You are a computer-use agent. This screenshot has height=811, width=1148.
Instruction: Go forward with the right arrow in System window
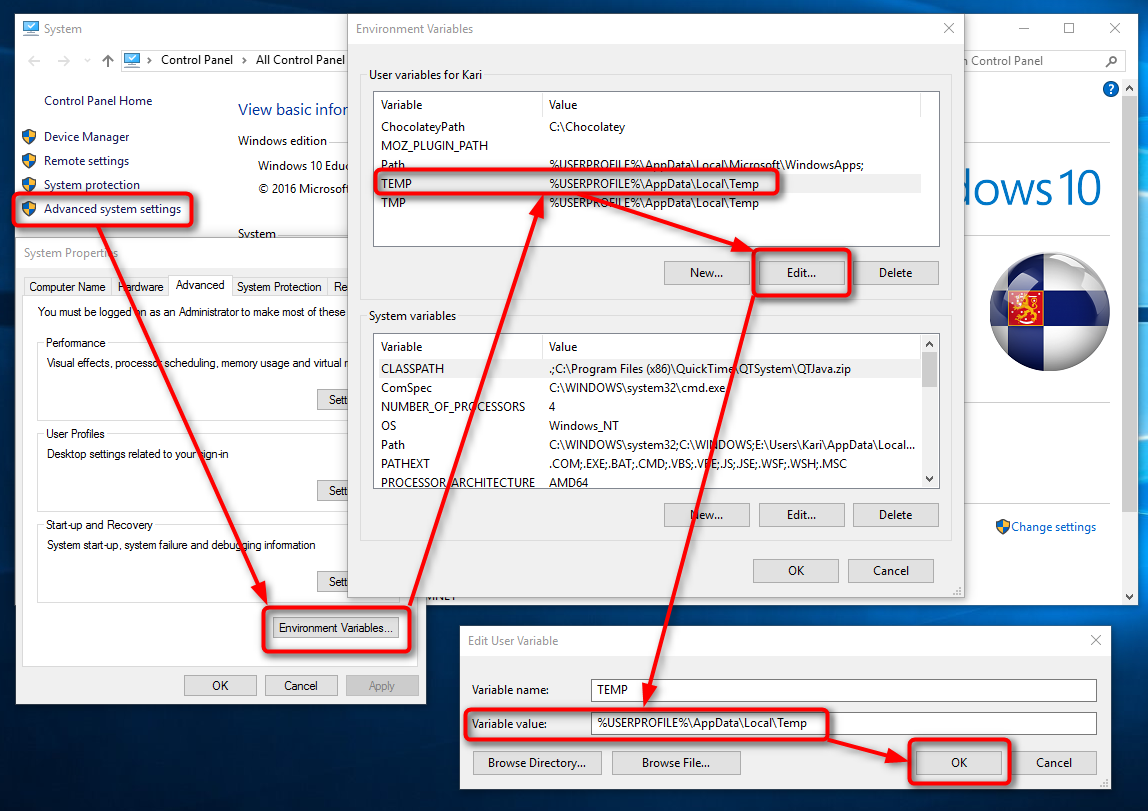point(64,61)
